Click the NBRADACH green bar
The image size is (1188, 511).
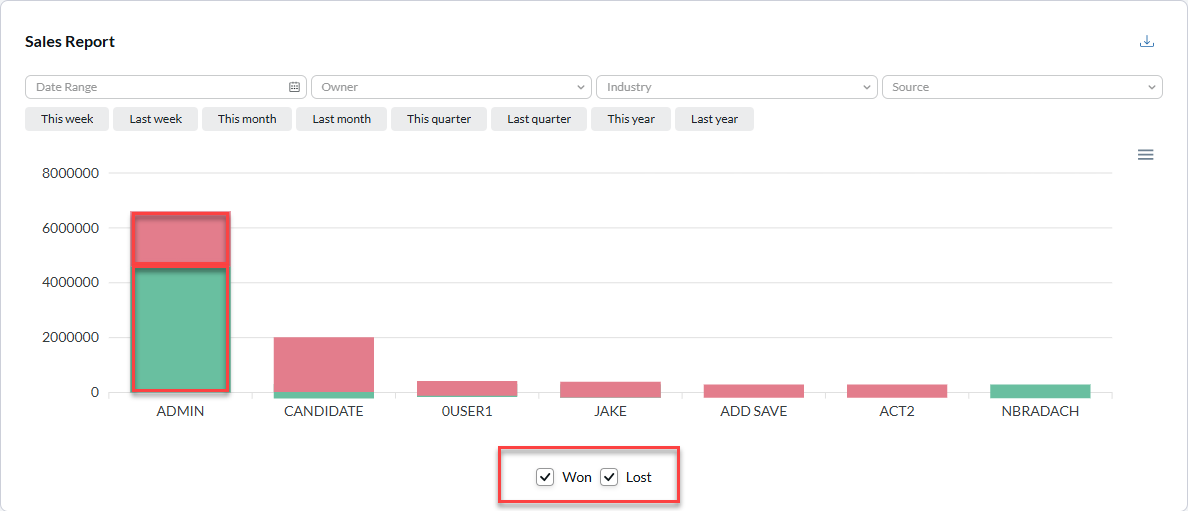(1040, 391)
